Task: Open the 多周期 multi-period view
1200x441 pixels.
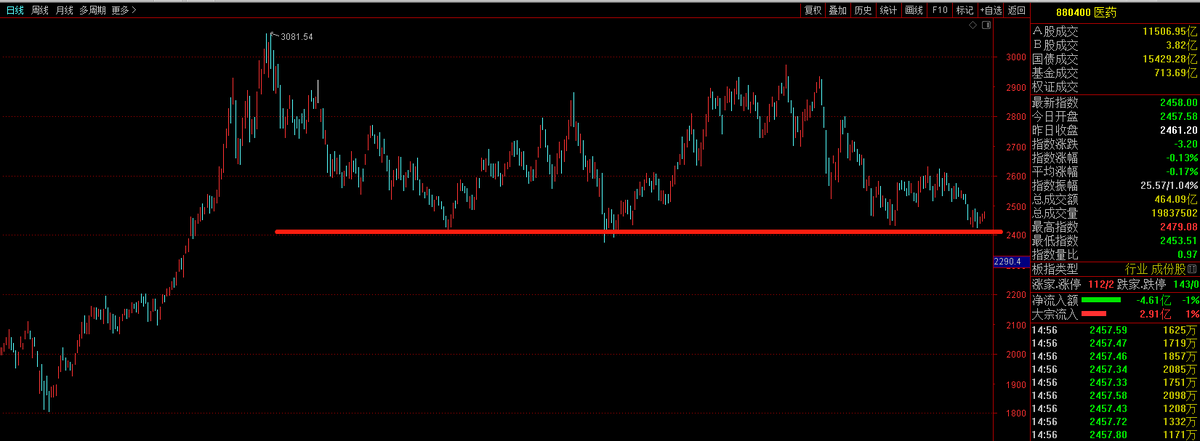Action: pyautogui.click(x=94, y=10)
